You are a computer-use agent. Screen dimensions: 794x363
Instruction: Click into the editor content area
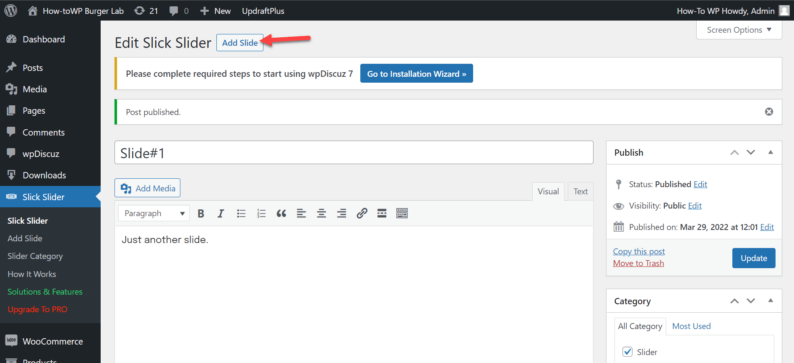(353, 294)
